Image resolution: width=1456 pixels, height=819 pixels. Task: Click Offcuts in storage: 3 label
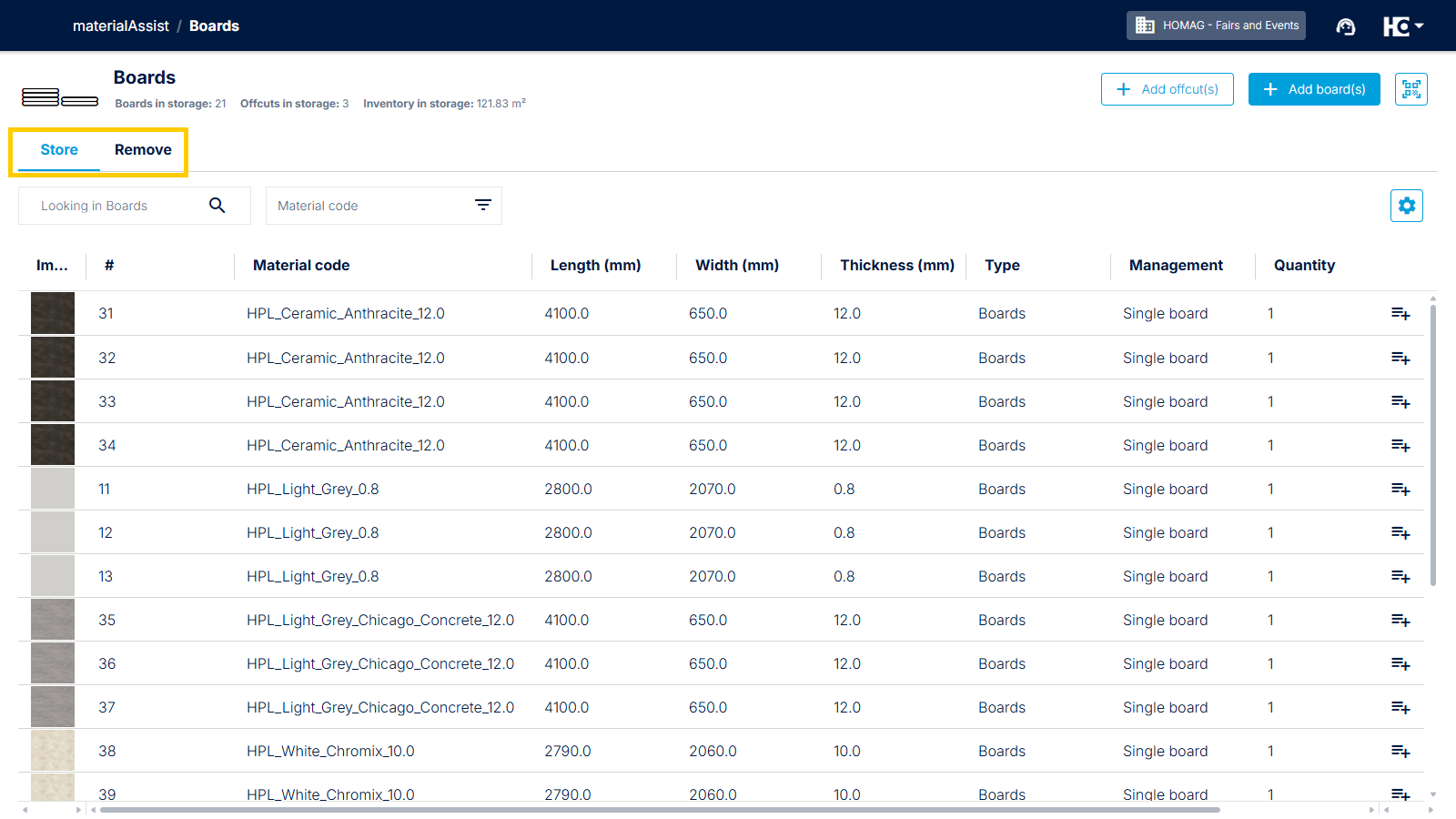point(294,104)
